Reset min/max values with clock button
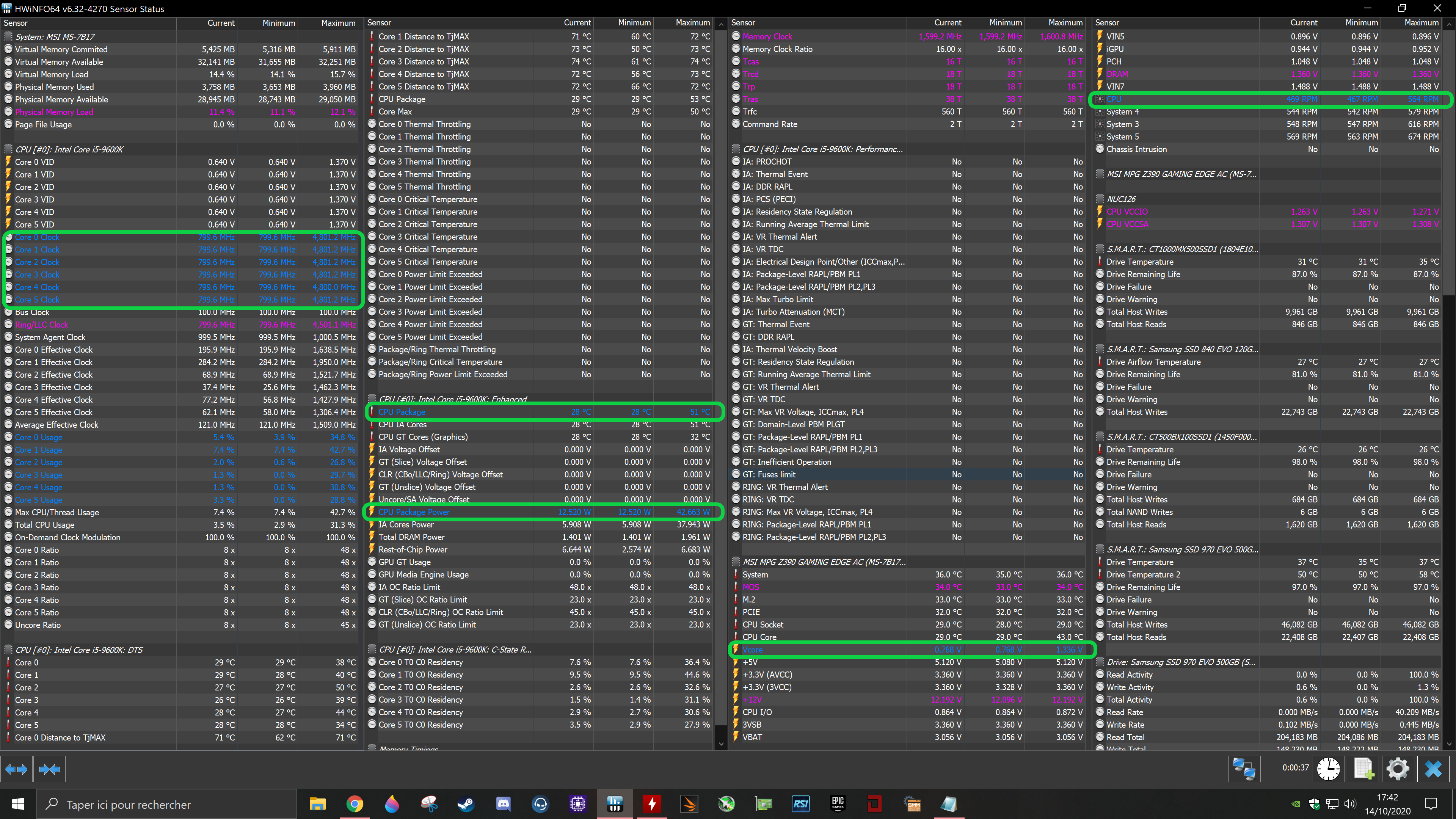The image size is (1456, 819). (1328, 769)
